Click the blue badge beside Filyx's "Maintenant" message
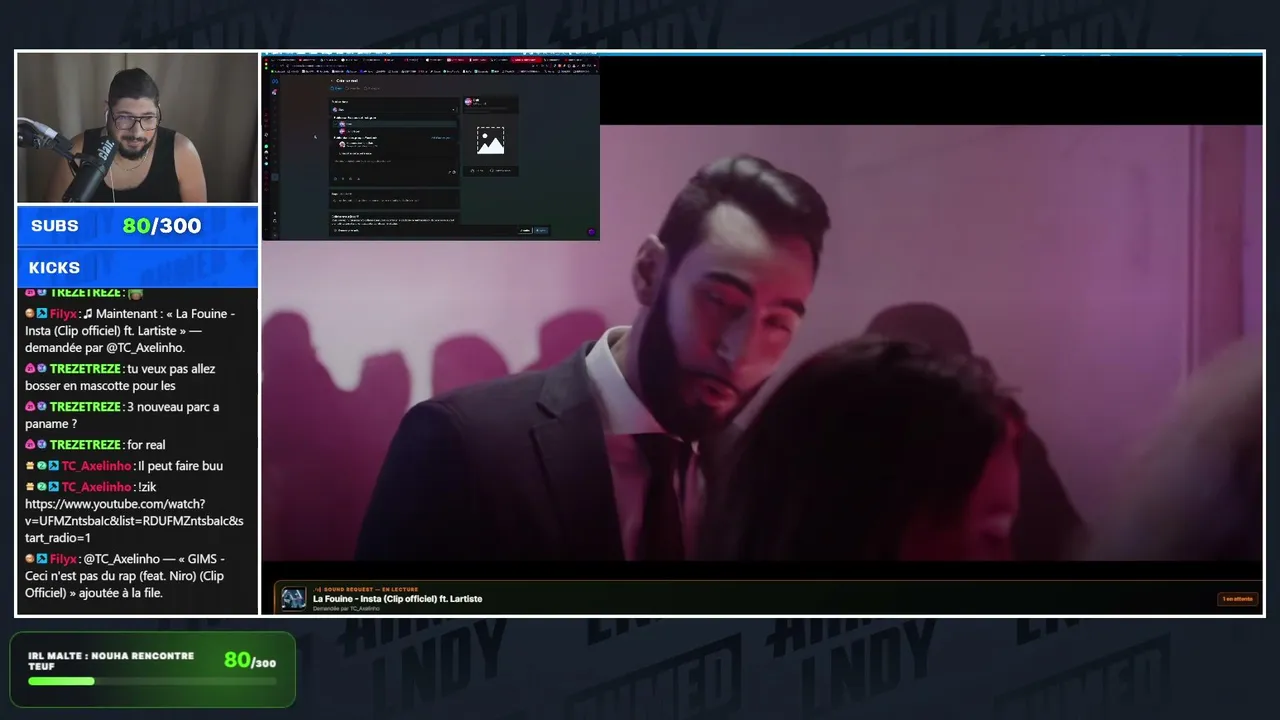The width and height of the screenshot is (1280, 720). 42,314
